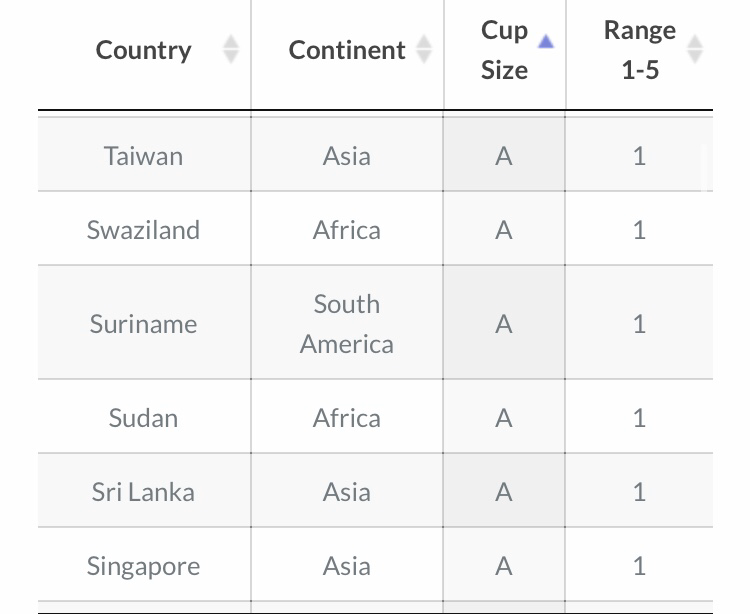Click the South America continent cell
The image size is (750, 614).
tap(347, 324)
